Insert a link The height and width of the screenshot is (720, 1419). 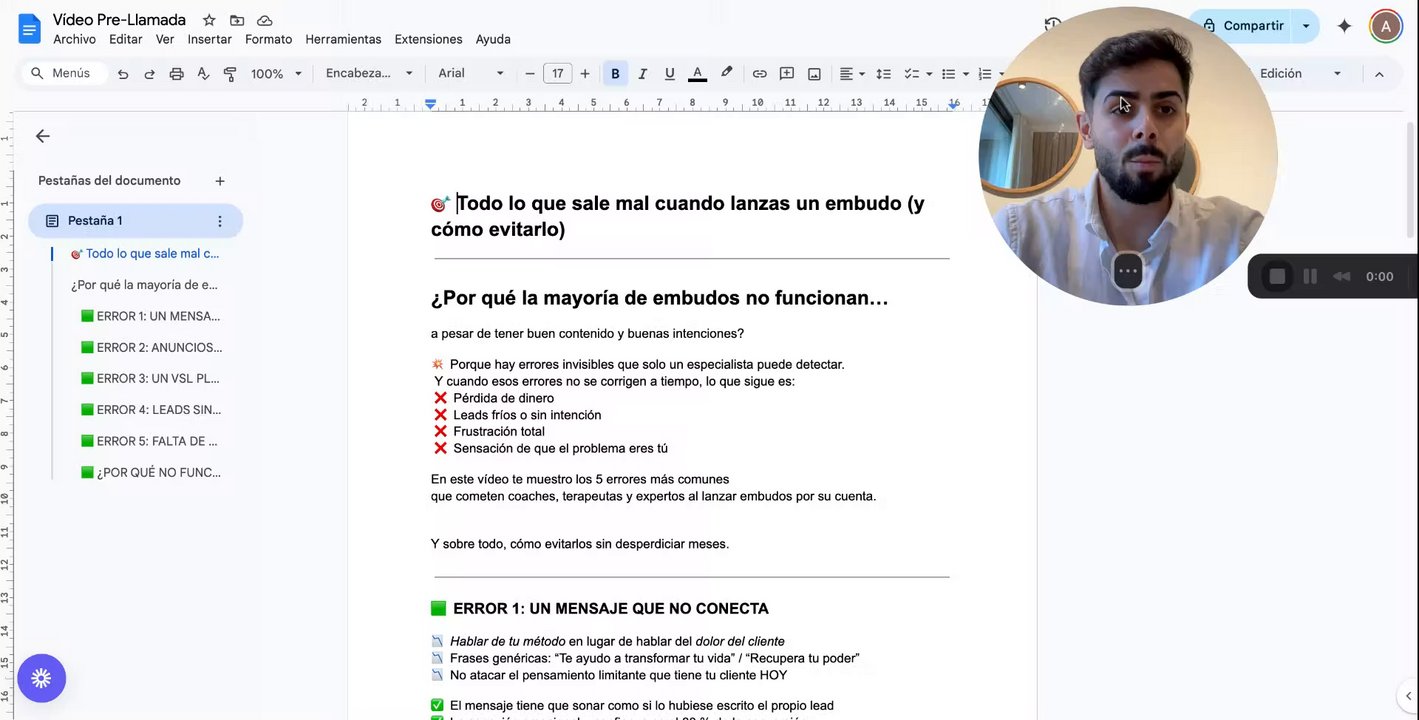click(760, 74)
